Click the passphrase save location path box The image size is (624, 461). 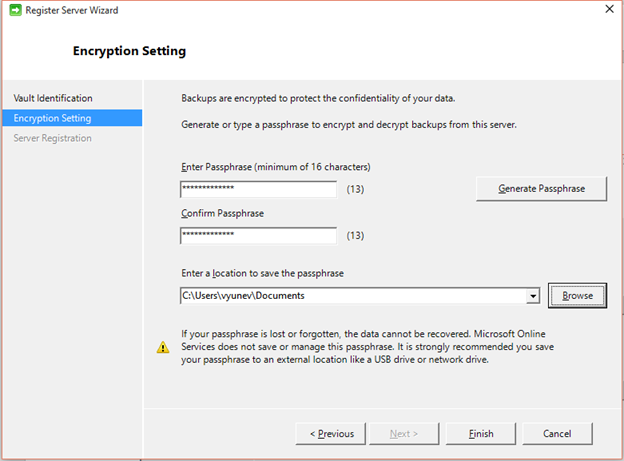click(352, 295)
